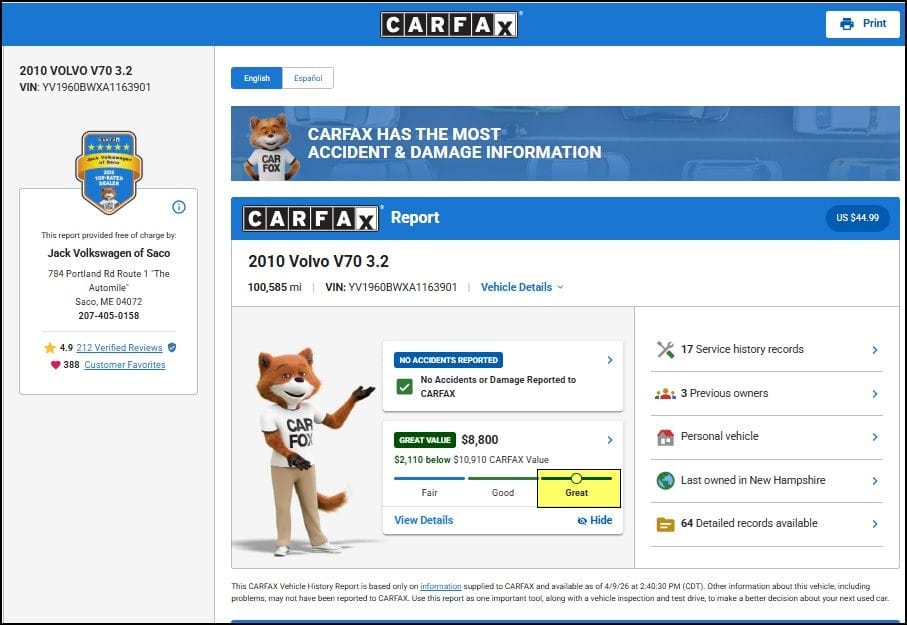
Task: Open the Customer Favorites link
Action: click(x=125, y=365)
